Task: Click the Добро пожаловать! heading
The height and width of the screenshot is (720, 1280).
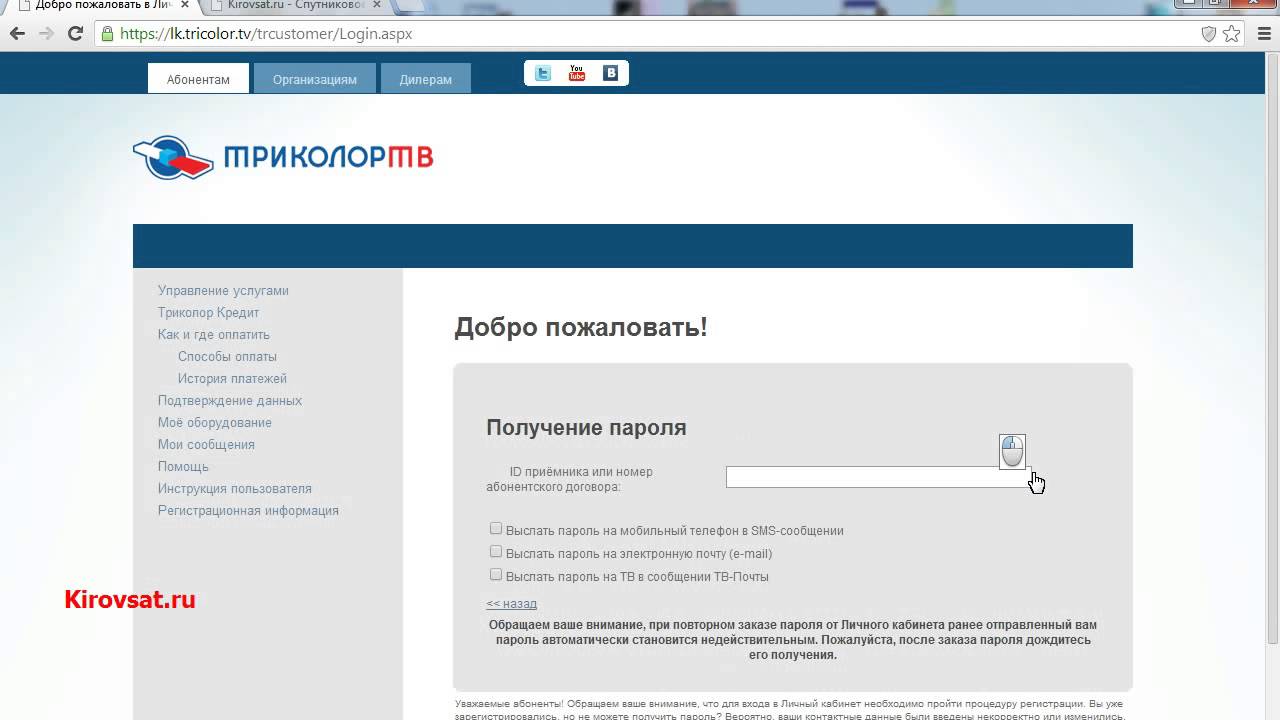Action: click(581, 327)
